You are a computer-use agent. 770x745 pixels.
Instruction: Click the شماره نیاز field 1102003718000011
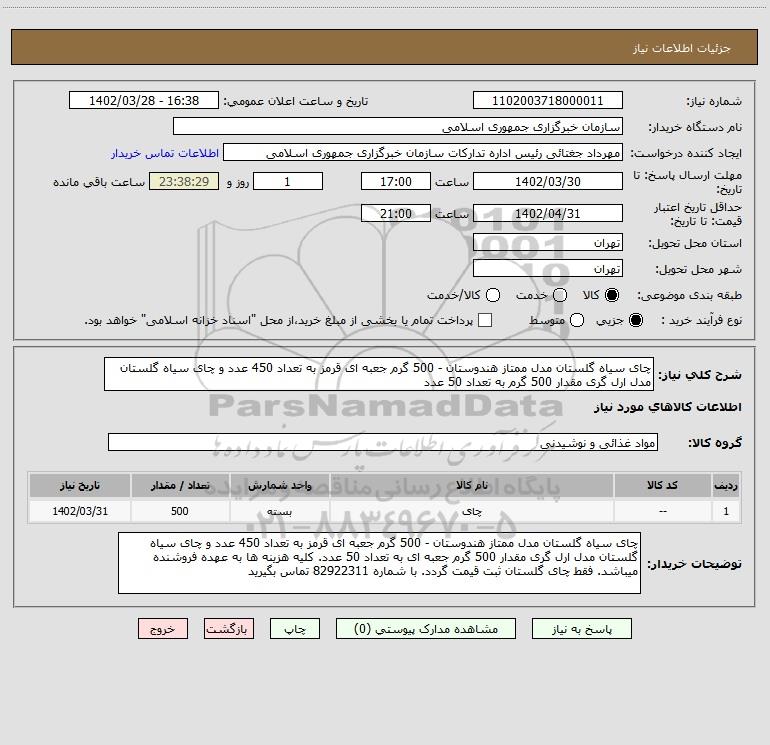[548, 100]
